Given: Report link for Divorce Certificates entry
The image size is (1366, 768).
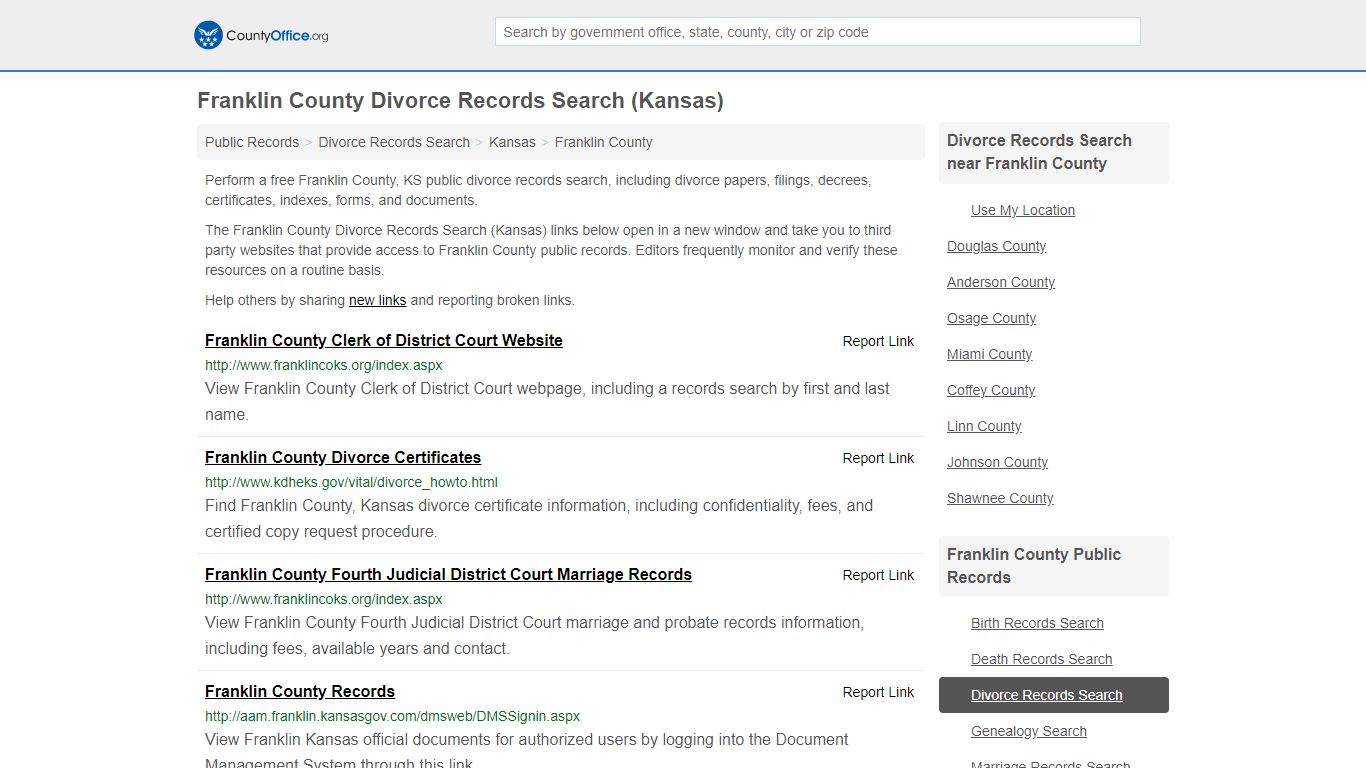Looking at the screenshot, I should [878, 458].
